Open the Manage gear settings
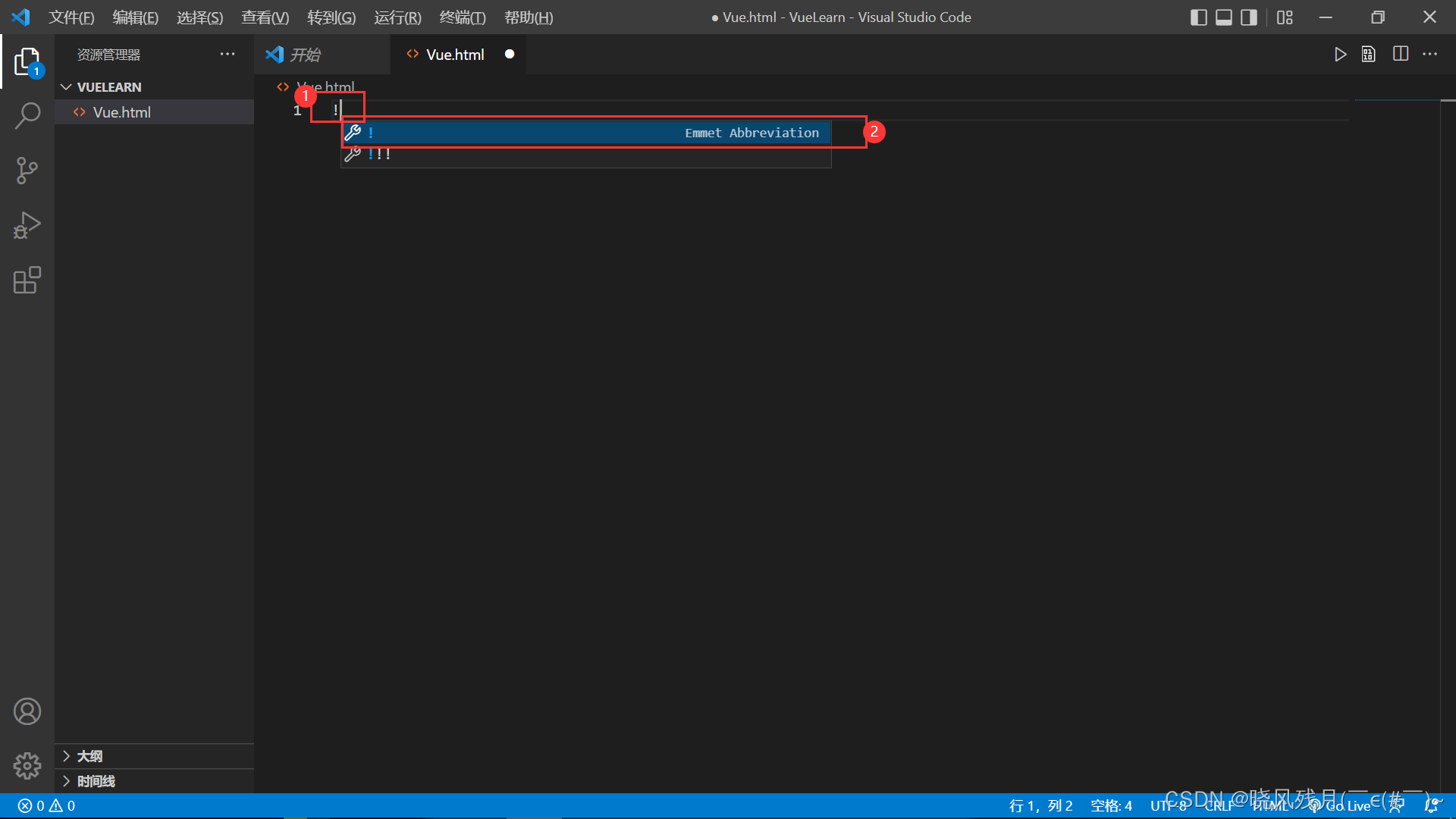 (x=27, y=766)
